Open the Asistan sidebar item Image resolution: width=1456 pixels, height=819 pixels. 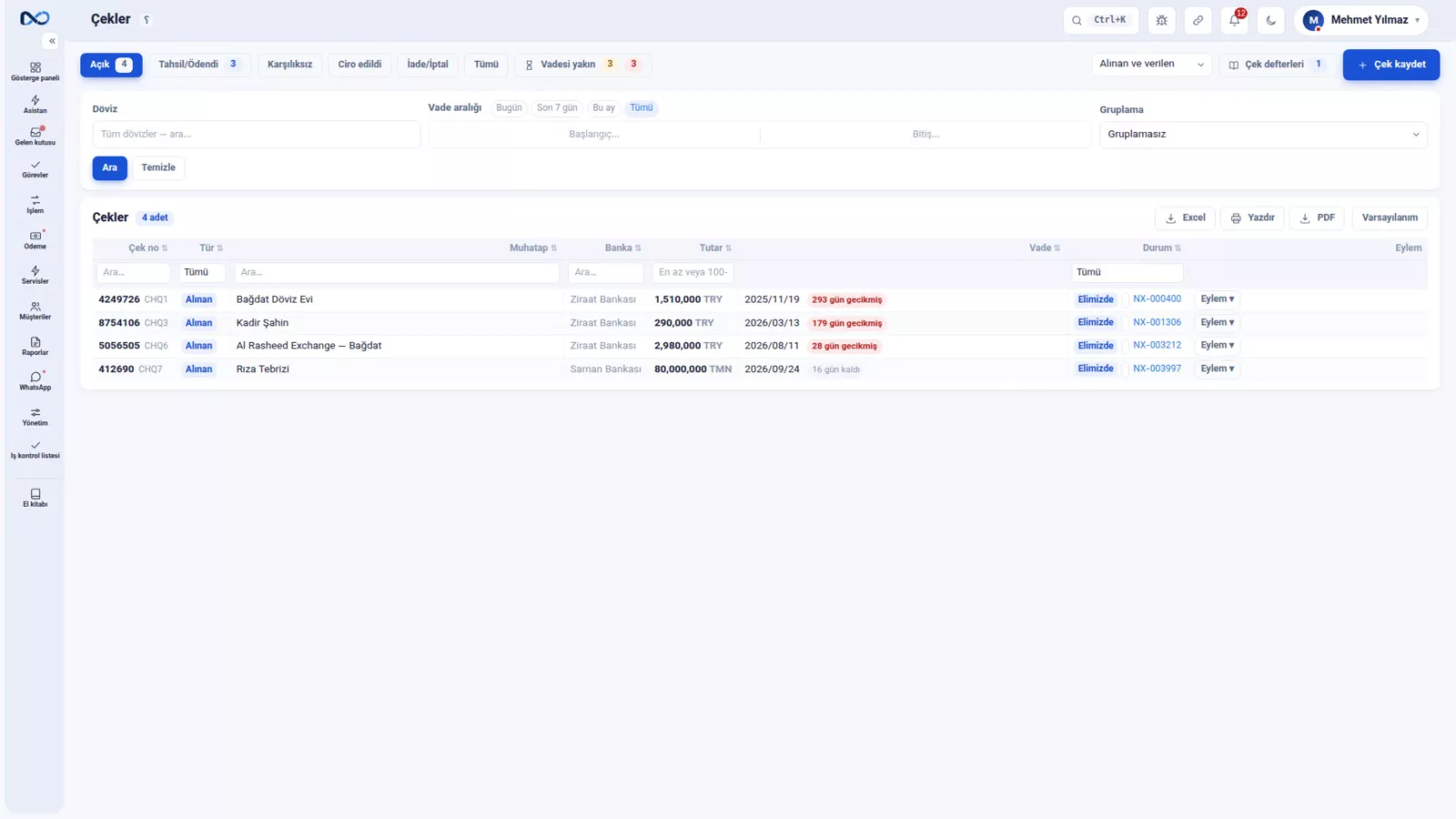point(35,105)
